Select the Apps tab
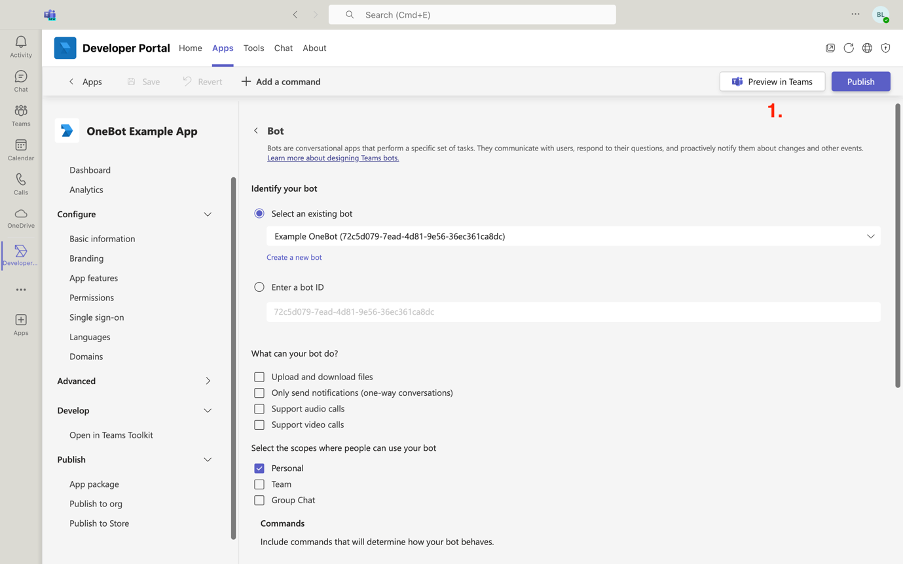 click(223, 48)
